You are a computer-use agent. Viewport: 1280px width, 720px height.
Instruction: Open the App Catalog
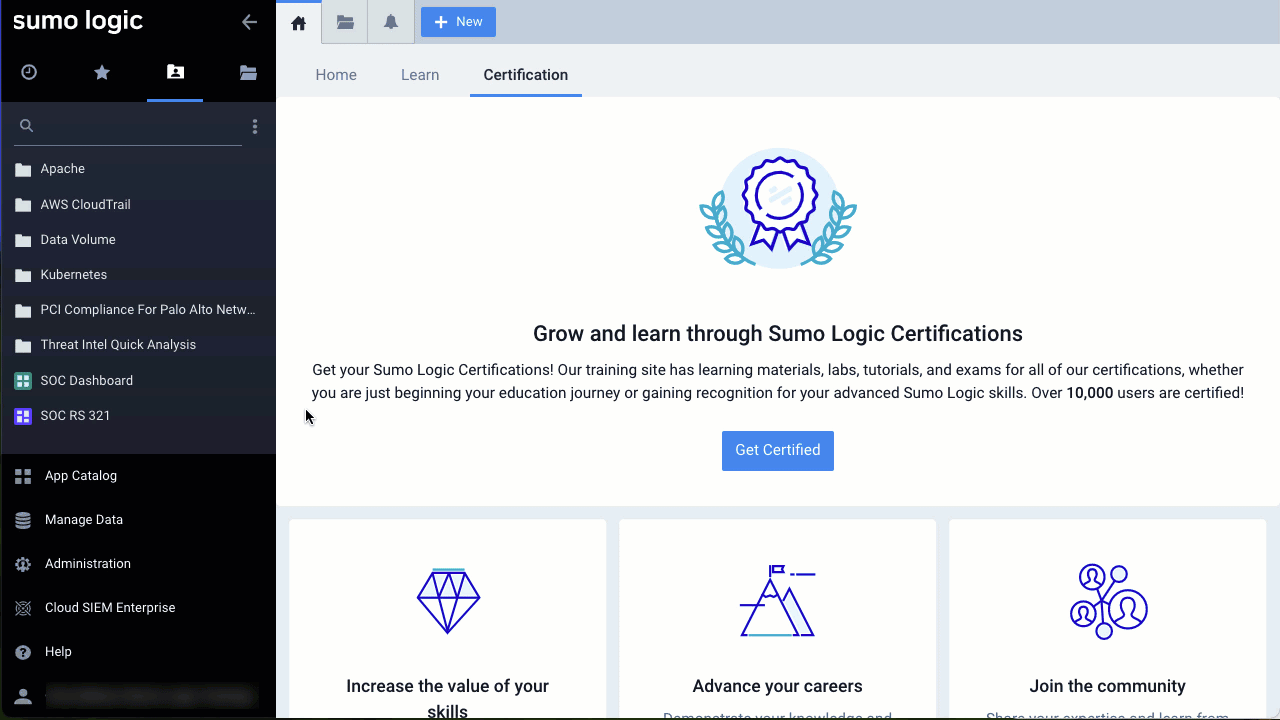click(x=80, y=475)
